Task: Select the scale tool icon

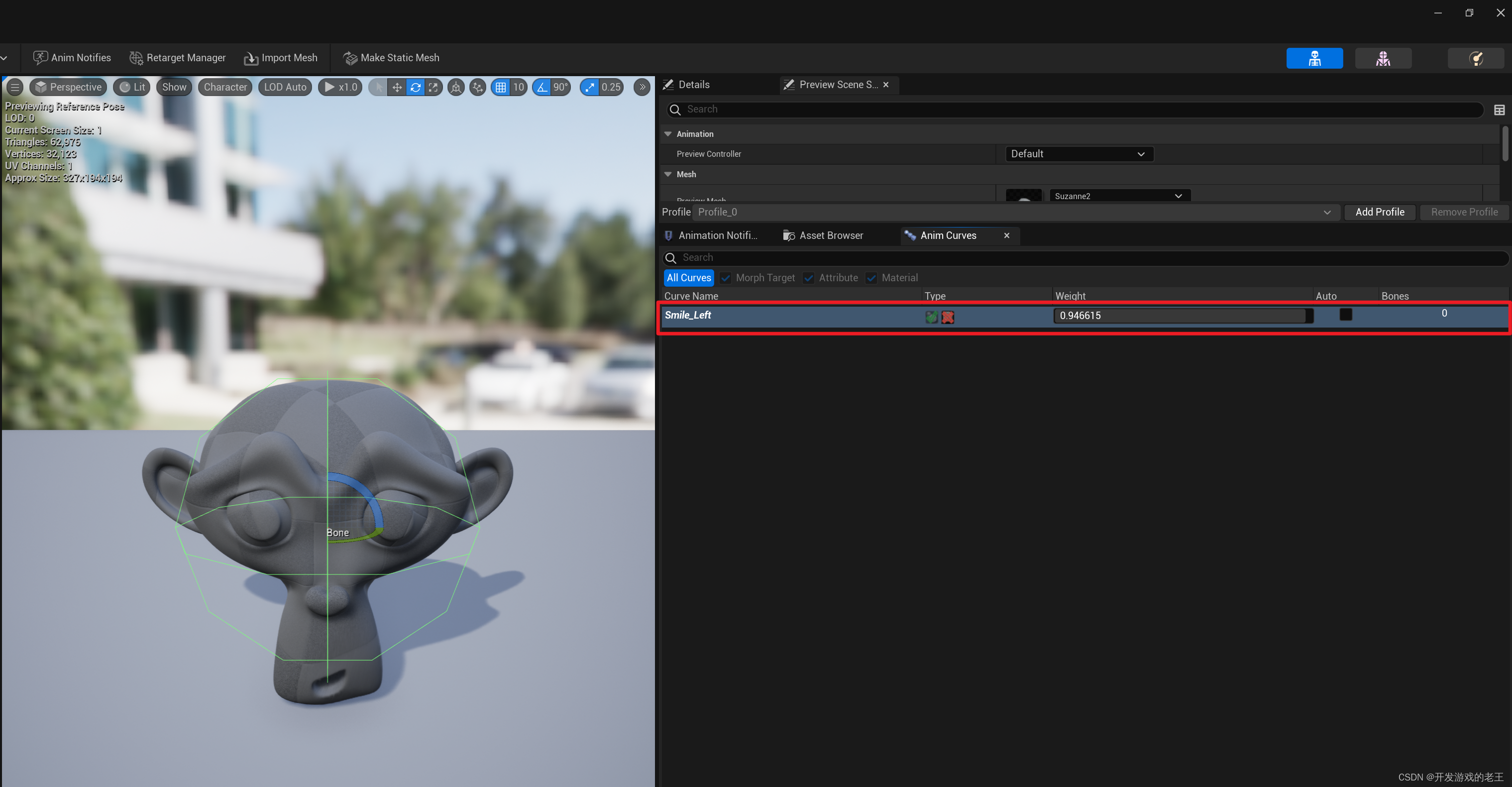Action: [433, 87]
